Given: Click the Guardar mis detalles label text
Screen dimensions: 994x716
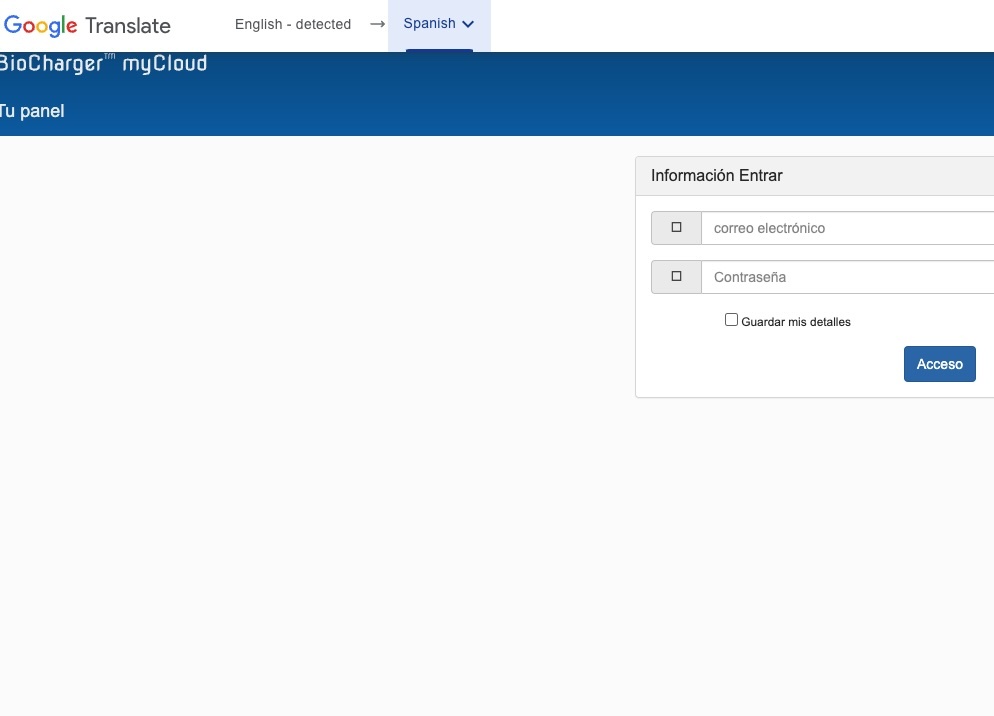Looking at the screenshot, I should tap(796, 322).
